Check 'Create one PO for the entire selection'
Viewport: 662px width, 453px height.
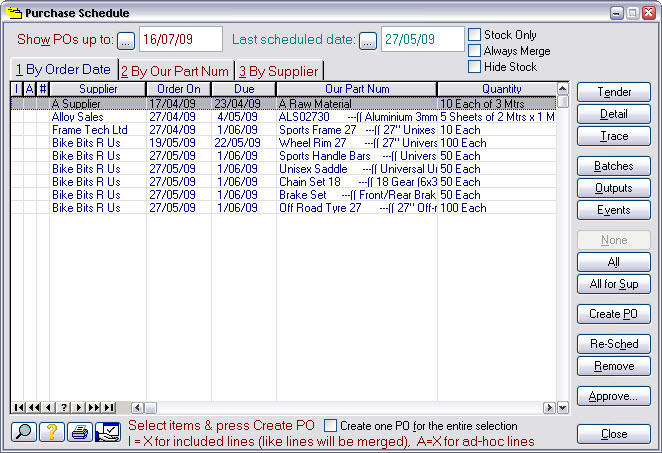click(x=332, y=426)
